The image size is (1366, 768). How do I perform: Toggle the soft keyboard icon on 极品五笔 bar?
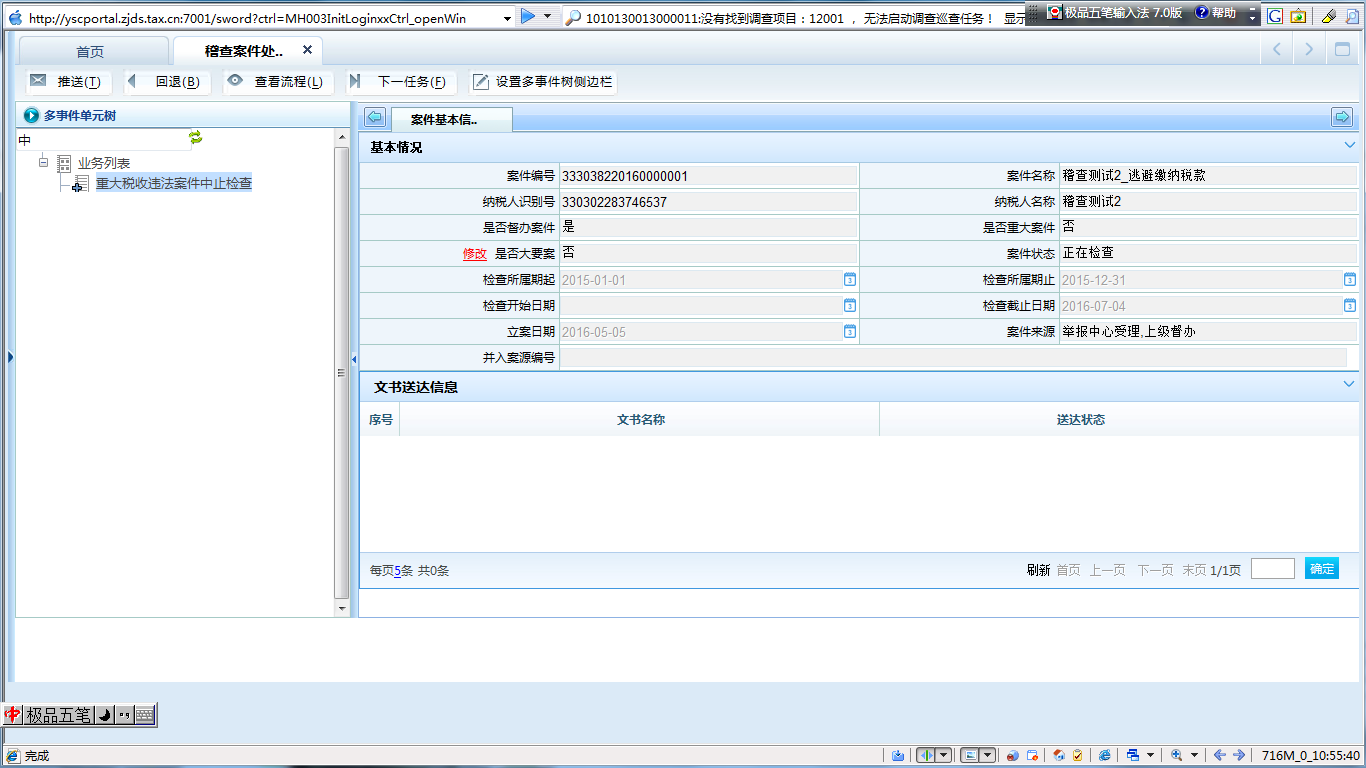click(144, 715)
